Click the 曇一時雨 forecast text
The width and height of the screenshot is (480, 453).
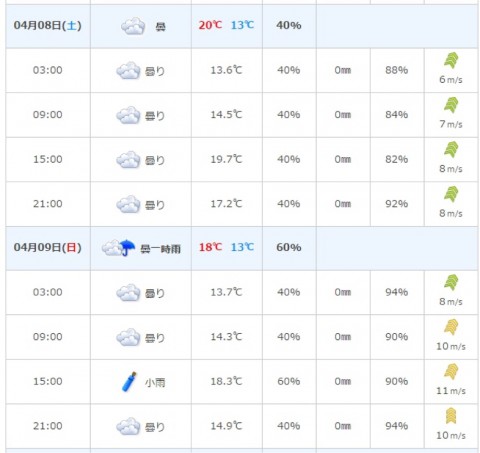click(x=161, y=249)
